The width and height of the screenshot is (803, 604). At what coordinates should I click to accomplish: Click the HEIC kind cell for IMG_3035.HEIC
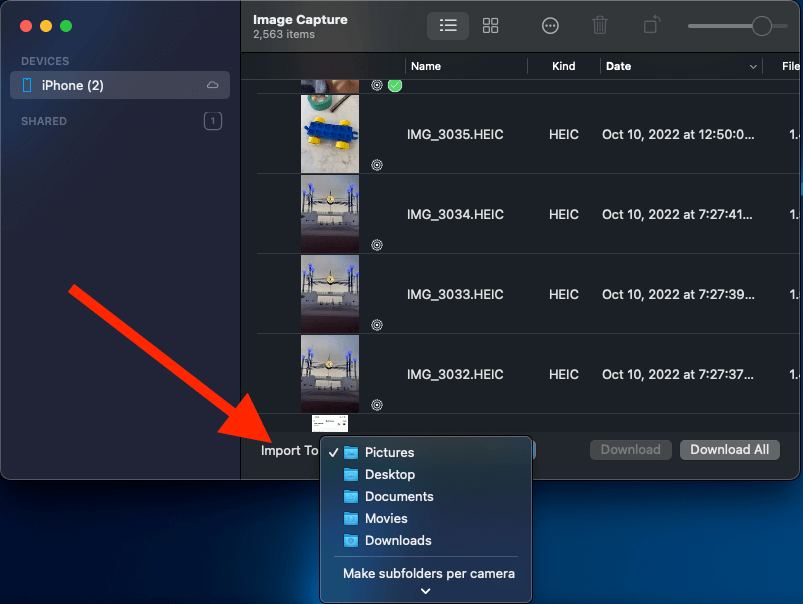[x=563, y=134]
